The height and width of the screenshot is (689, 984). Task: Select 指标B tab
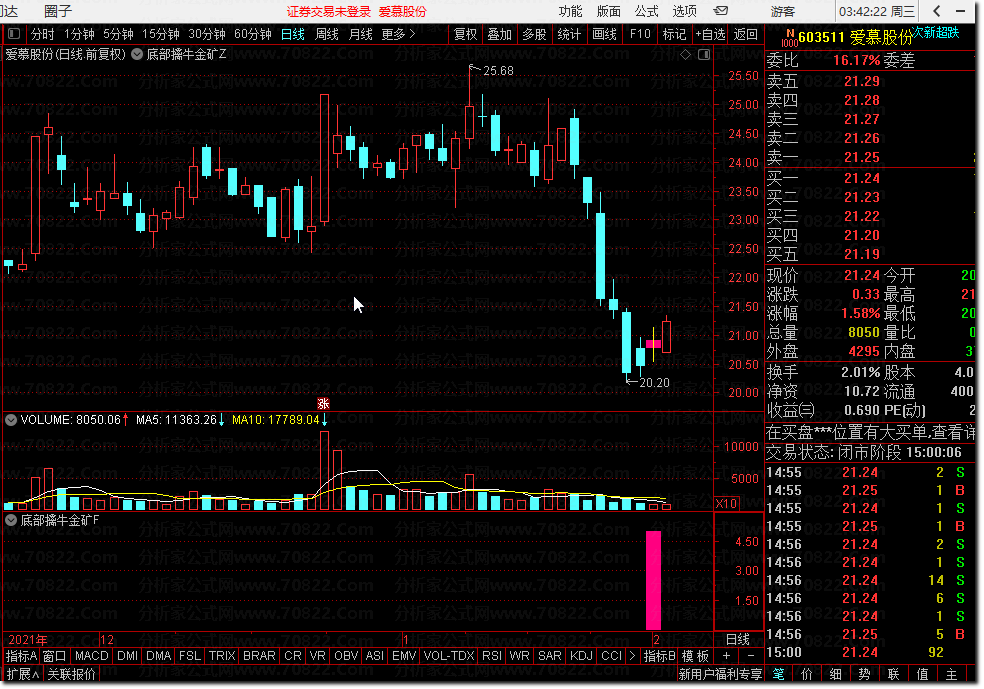click(660, 656)
